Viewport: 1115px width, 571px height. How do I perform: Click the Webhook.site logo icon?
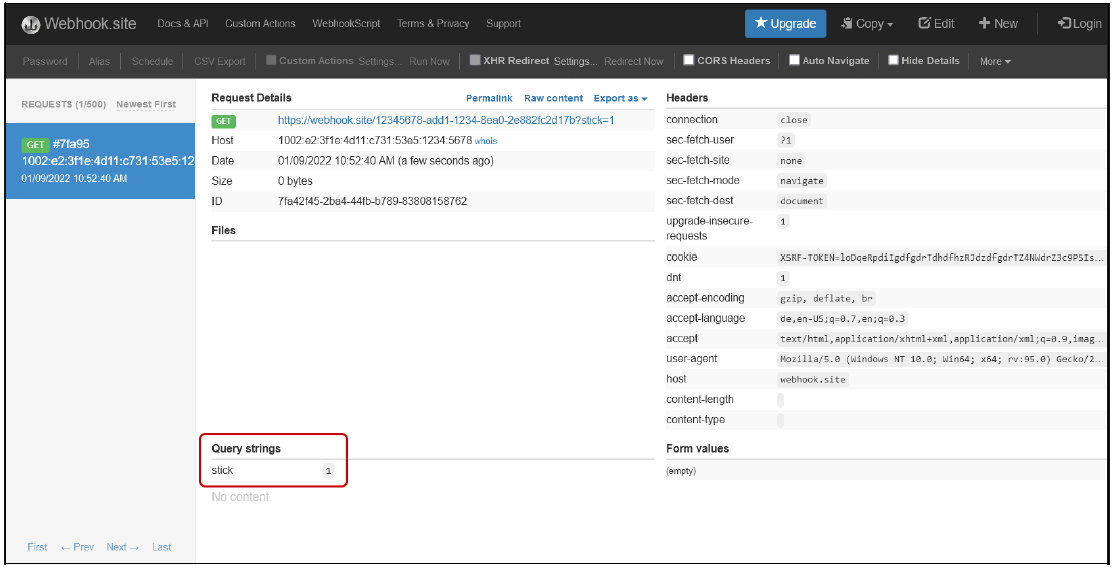31,24
